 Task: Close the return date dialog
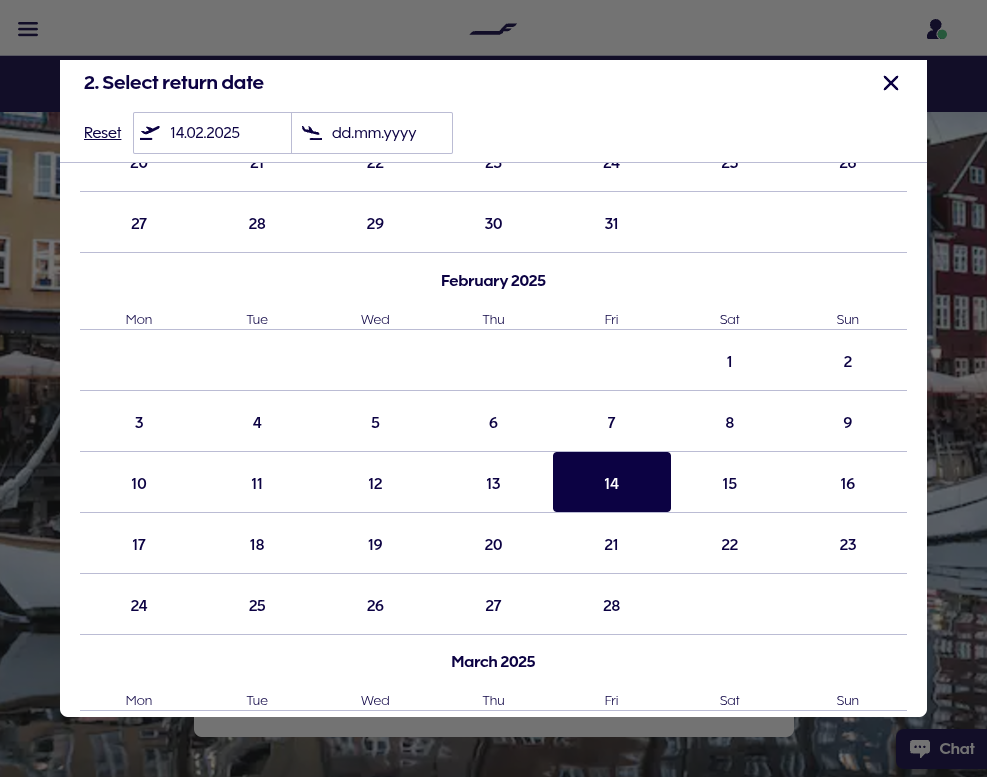click(x=891, y=83)
